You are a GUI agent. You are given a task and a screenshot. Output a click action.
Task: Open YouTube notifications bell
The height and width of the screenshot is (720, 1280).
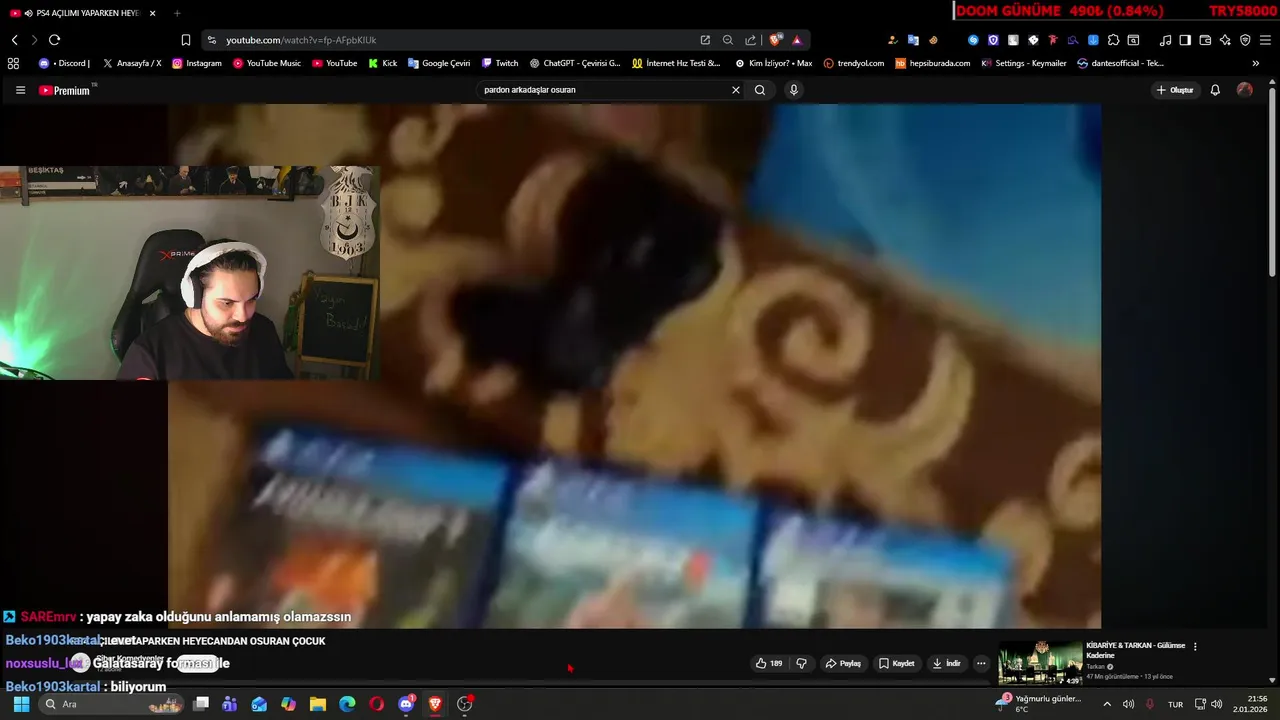tap(1215, 90)
